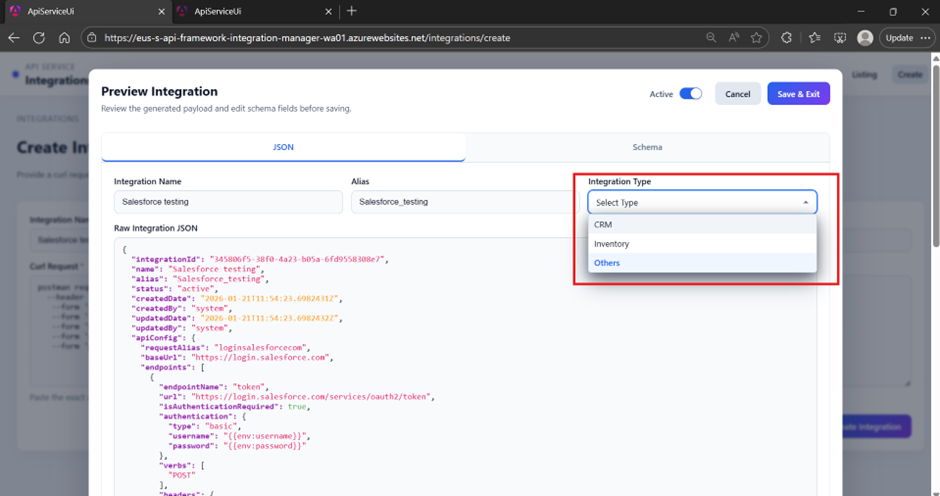Click the updatedDate line in the JSON
The width and height of the screenshot is (940, 496).
[x=237, y=318]
